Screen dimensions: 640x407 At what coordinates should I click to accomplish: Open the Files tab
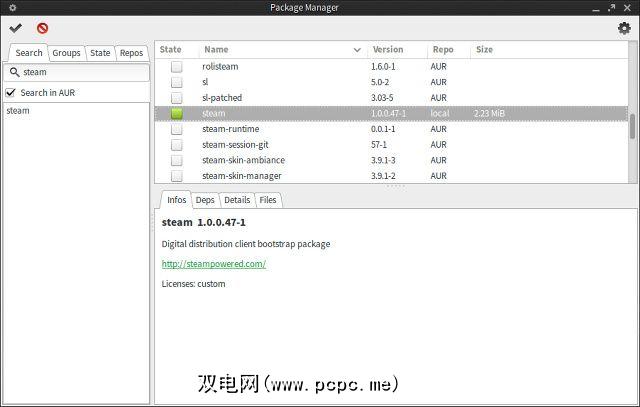point(268,200)
